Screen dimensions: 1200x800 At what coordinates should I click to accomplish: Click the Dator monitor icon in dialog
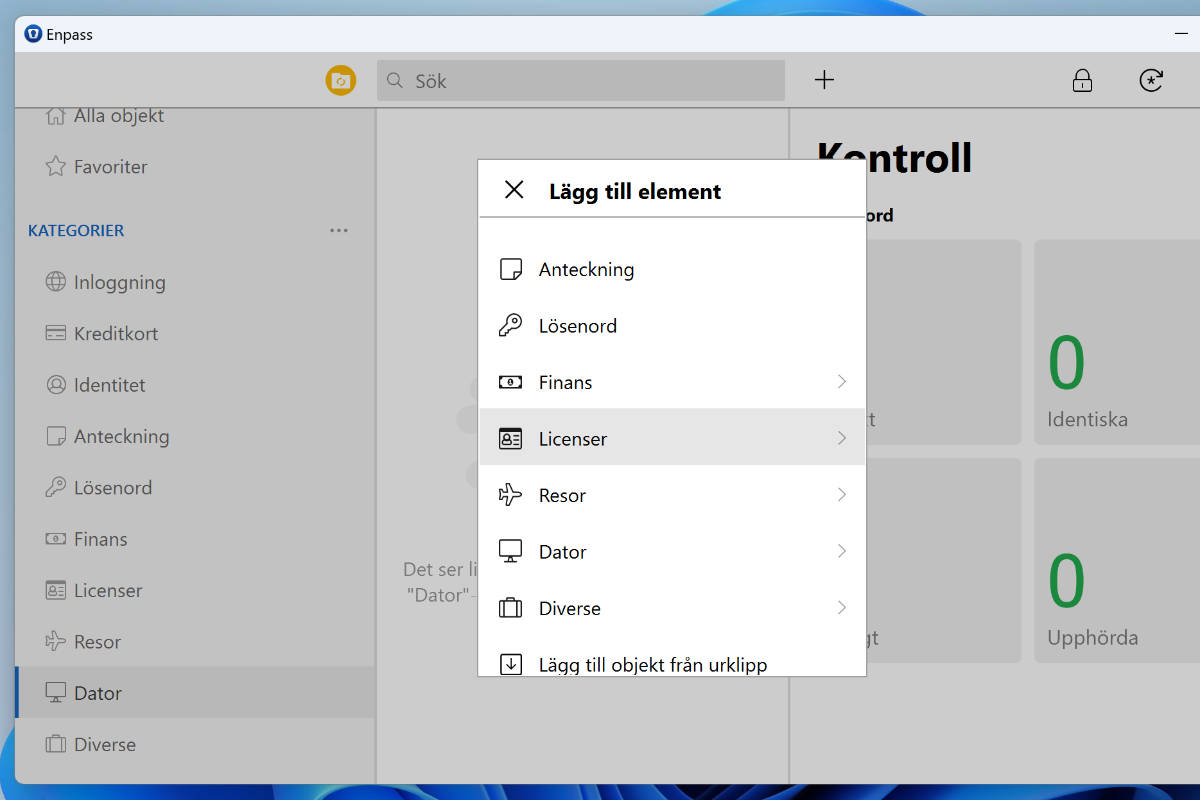510,552
